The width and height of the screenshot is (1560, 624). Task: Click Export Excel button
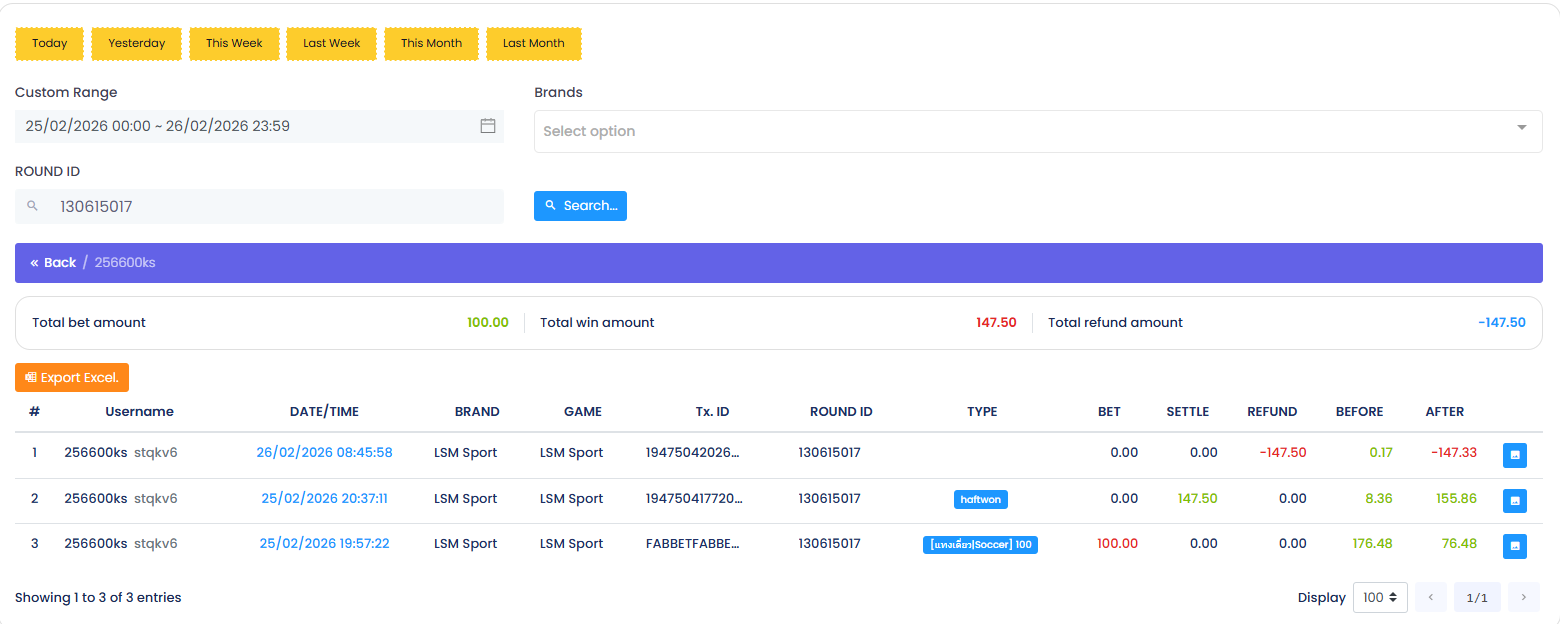[72, 378]
